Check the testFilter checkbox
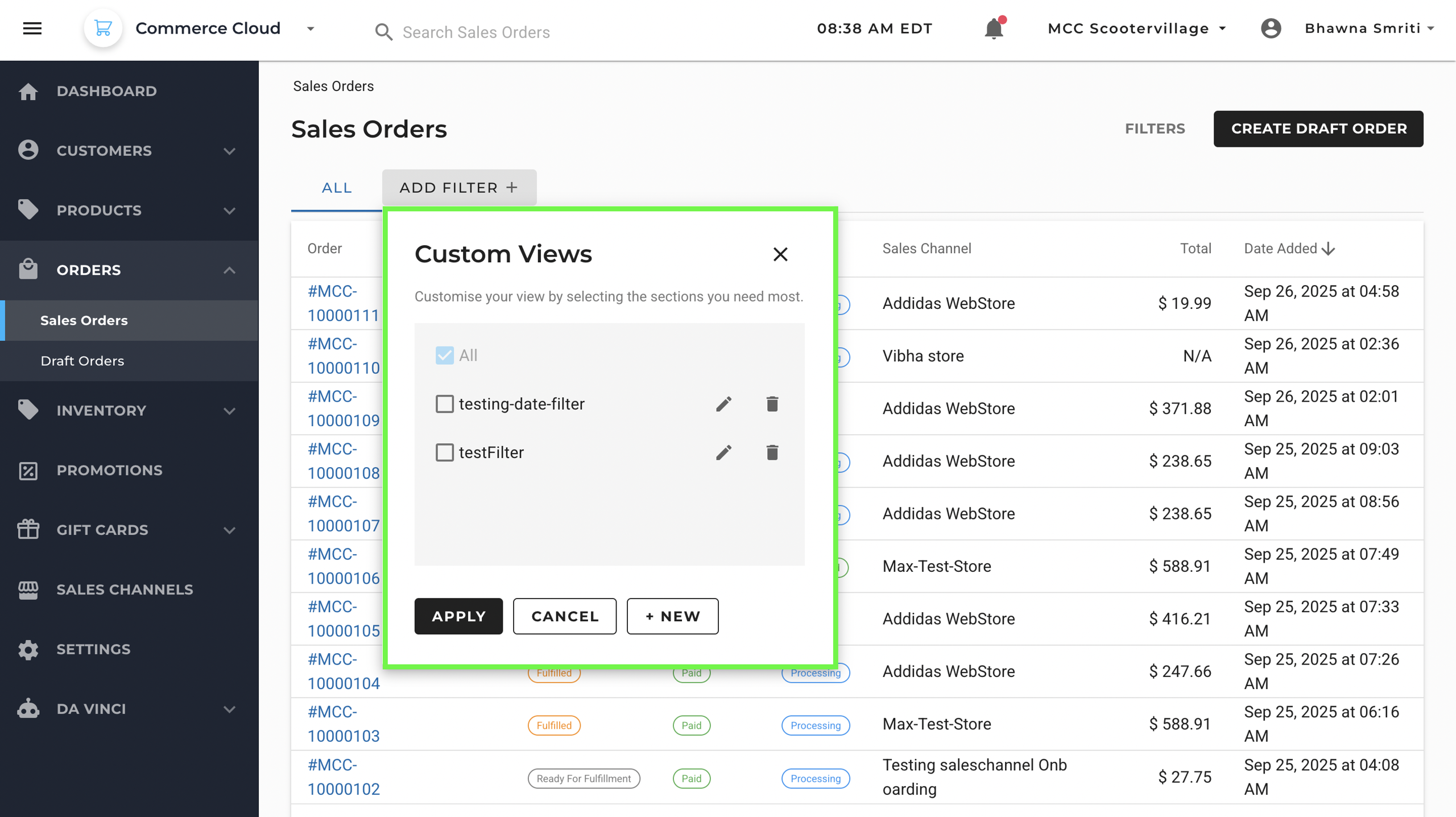The image size is (1456, 817). point(444,452)
